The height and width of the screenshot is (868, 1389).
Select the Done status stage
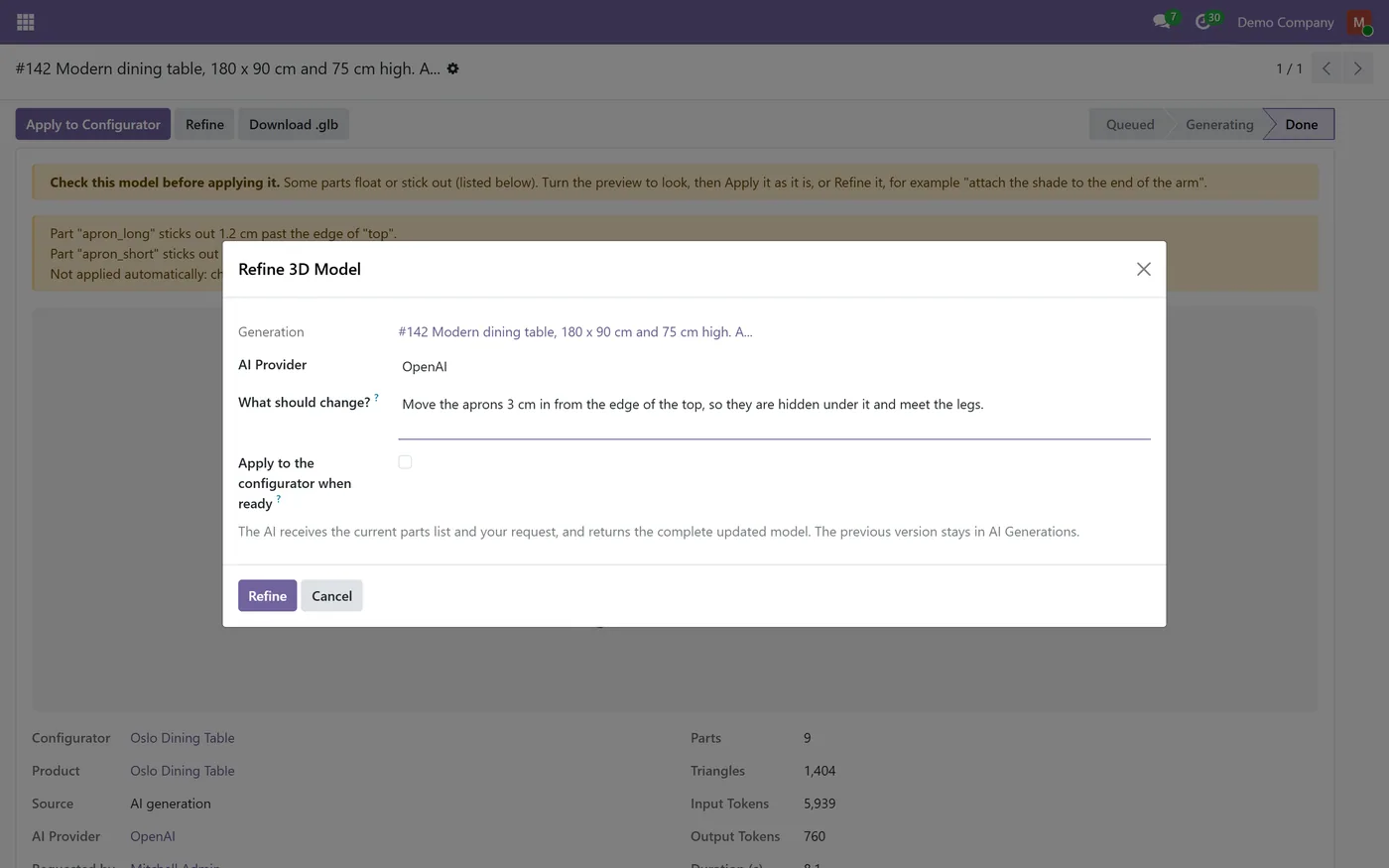click(x=1301, y=124)
